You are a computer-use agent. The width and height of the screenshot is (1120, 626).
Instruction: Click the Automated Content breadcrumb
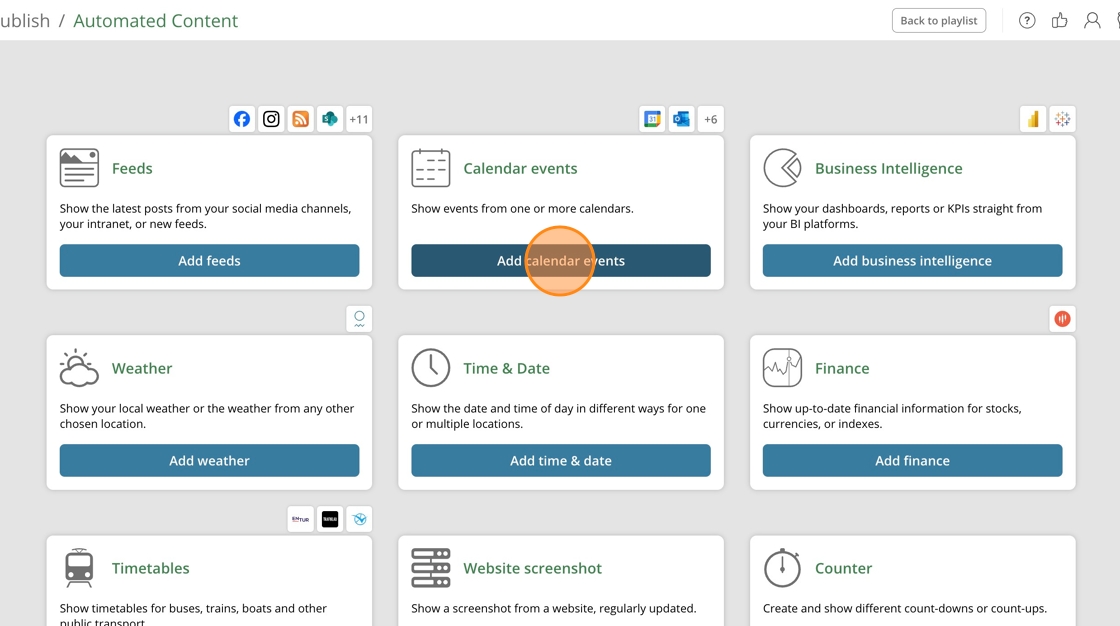click(x=156, y=21)
